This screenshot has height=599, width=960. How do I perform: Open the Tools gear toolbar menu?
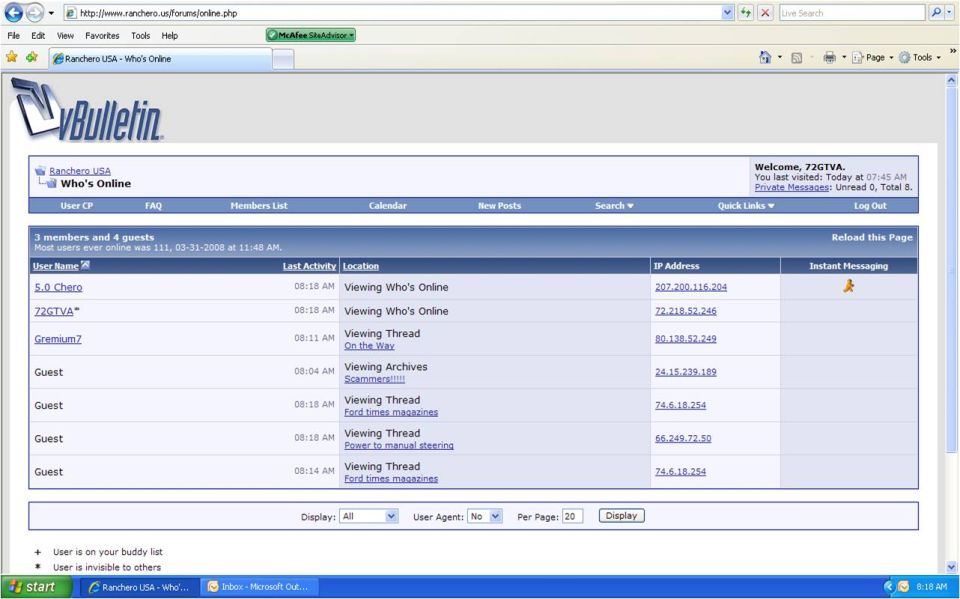click(920, 58)
